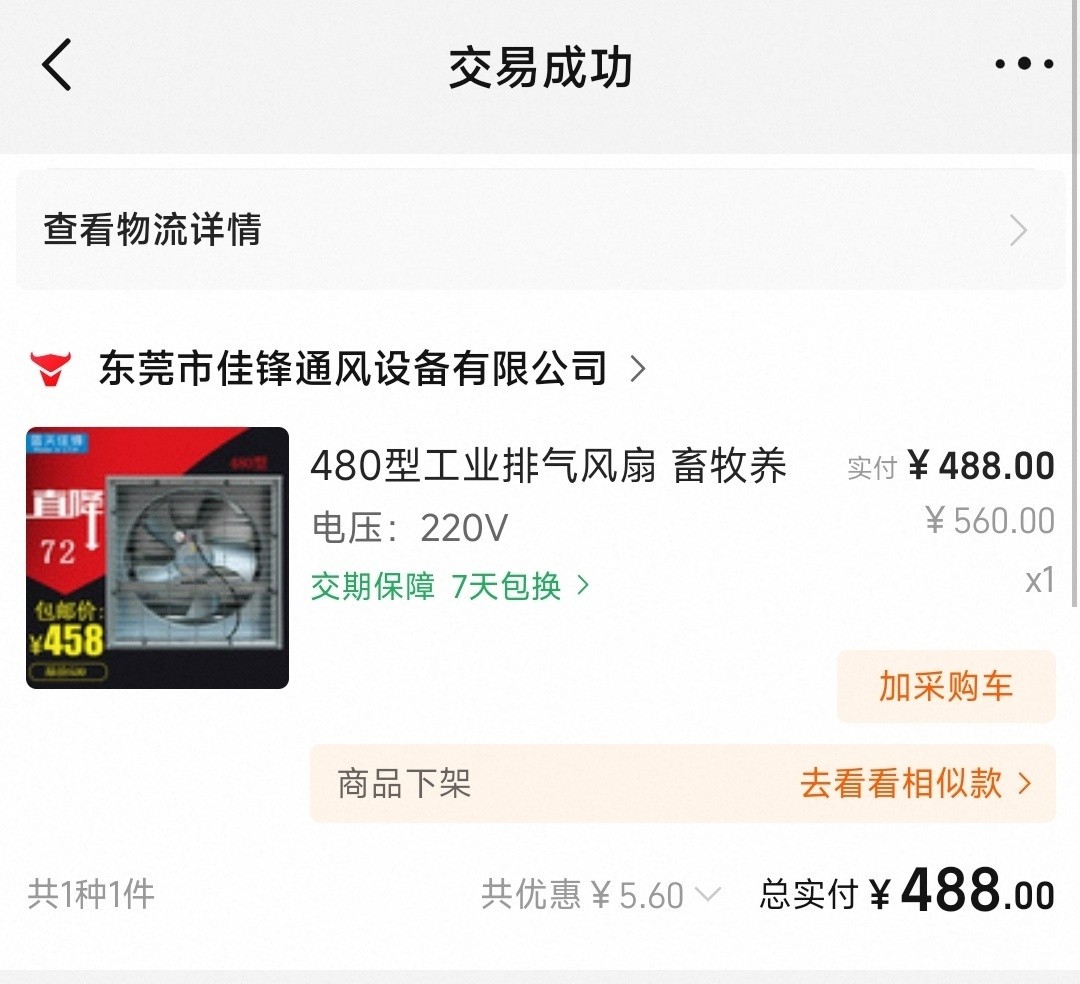Open product title 480型工业排气风扇
Screen dimensions: 1080x984
(548, 466)
